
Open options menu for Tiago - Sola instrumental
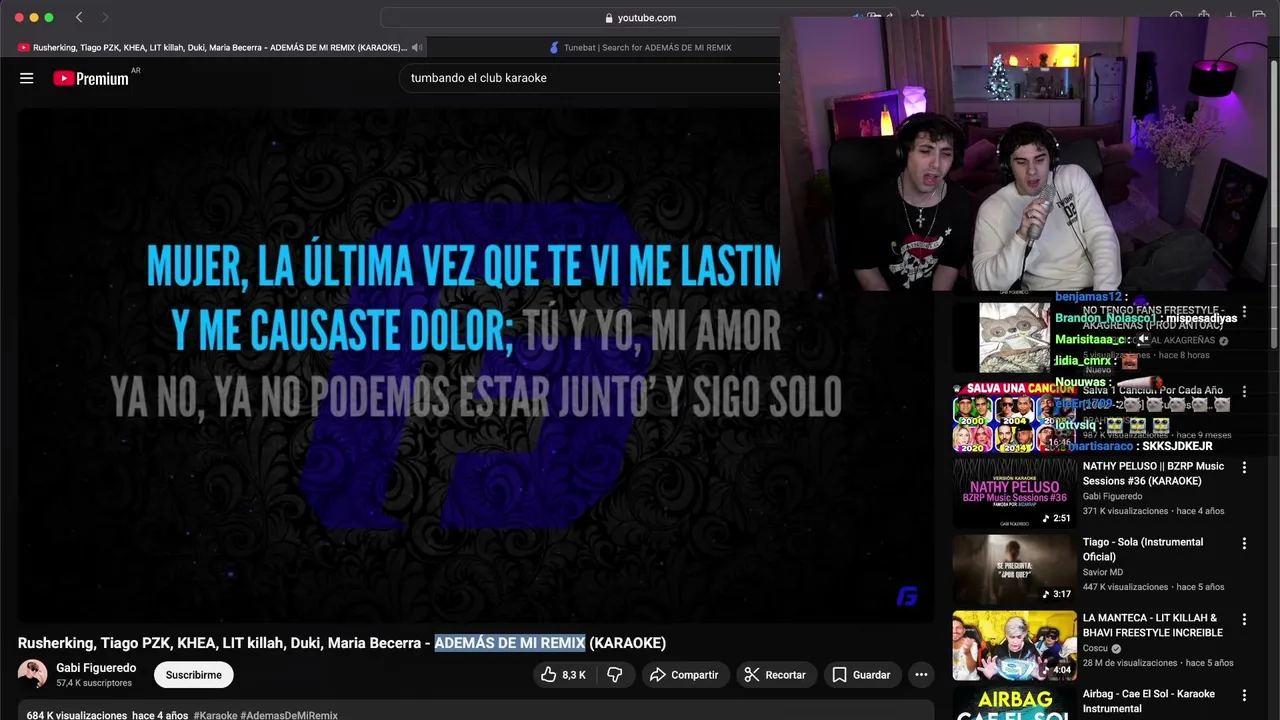[x=1244, y=543]
